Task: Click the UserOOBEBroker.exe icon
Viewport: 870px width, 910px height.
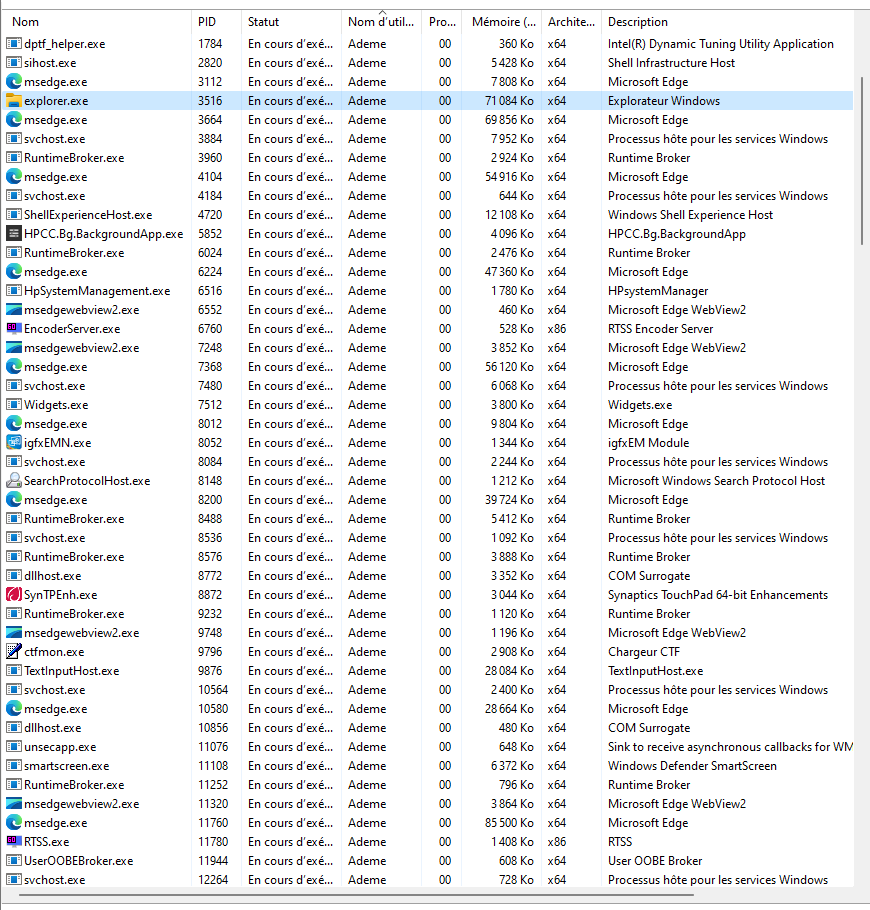Action: (13, 861)
